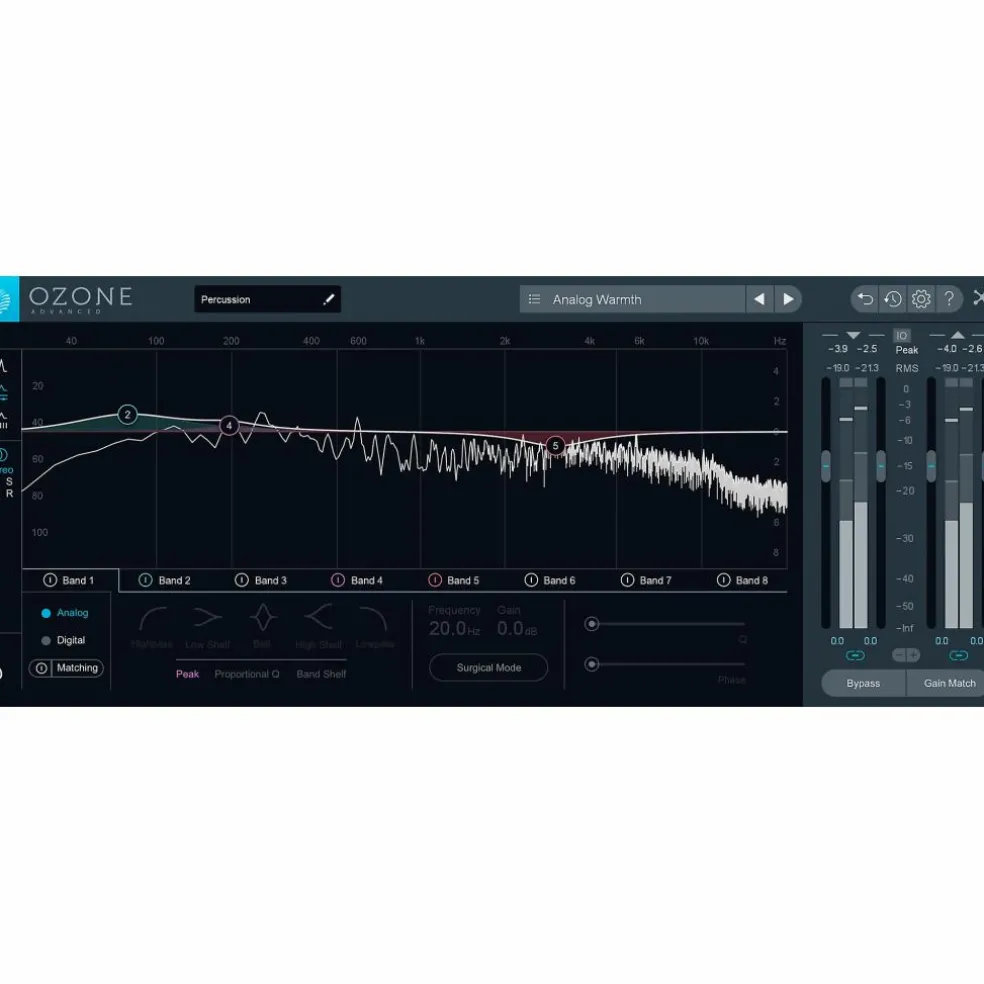Toggle Band 3 power button
This screenshot has width=984, height=984.
pos(242,580)
